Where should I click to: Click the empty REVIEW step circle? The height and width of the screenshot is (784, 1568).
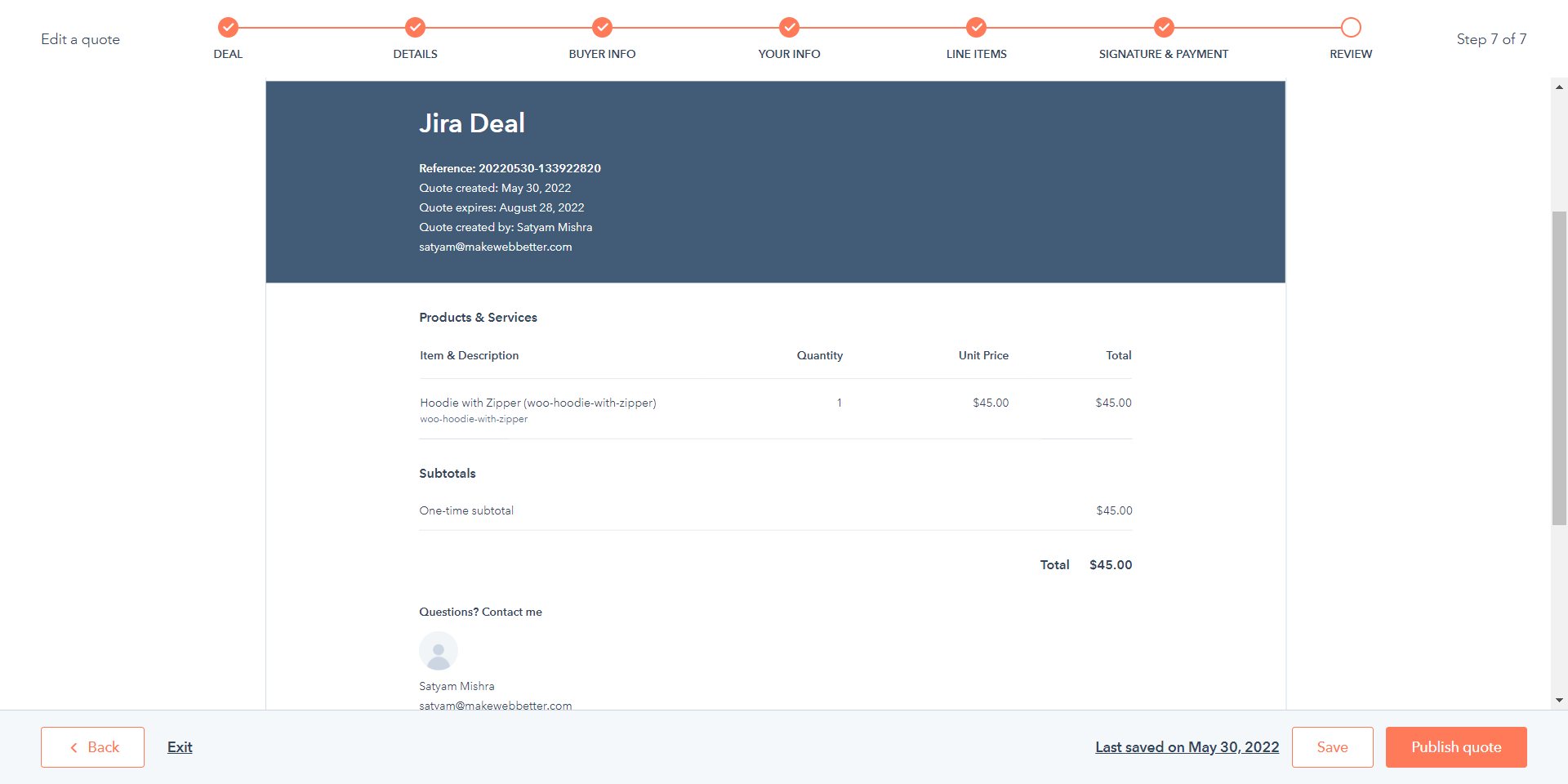click(1351, 28)
